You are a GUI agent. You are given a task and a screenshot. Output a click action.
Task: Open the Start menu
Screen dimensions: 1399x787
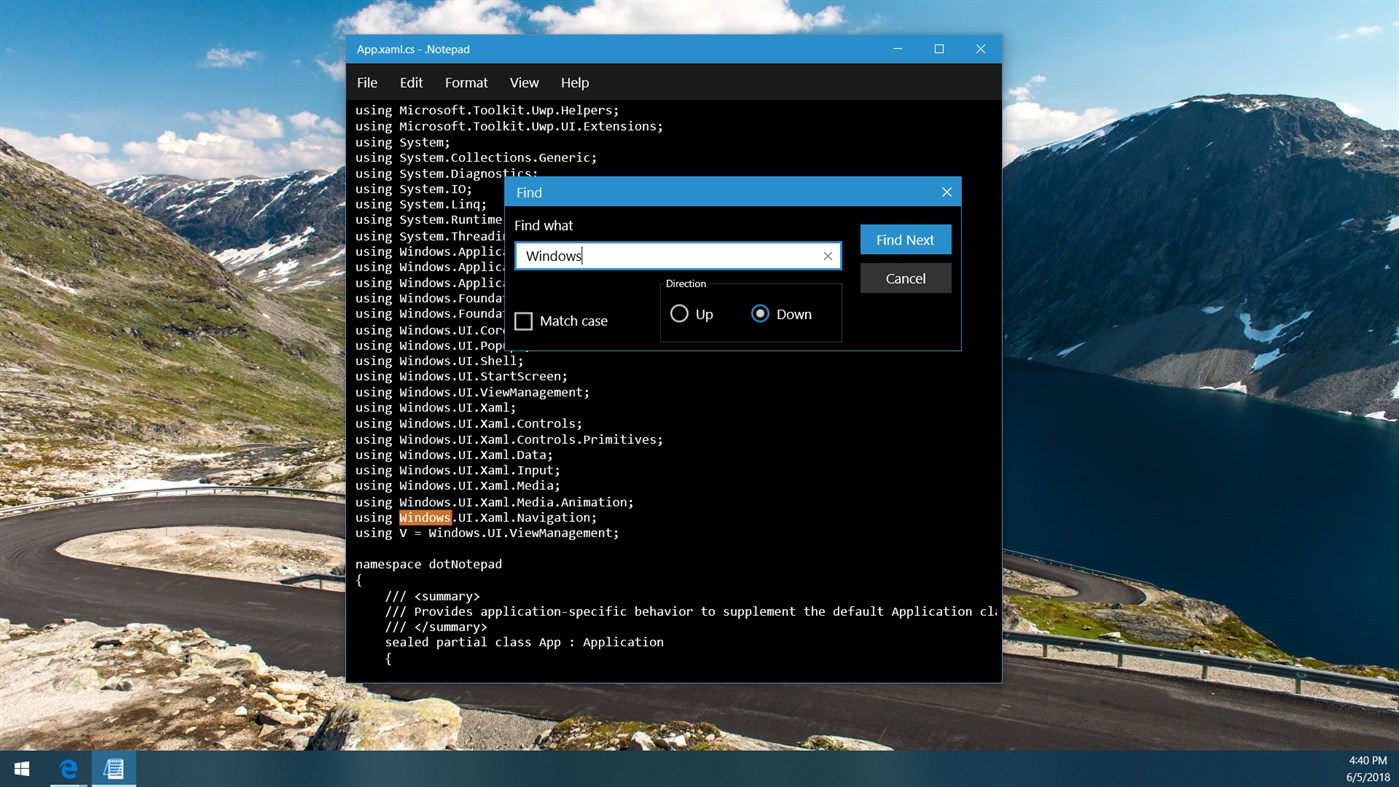coord(20,768)
